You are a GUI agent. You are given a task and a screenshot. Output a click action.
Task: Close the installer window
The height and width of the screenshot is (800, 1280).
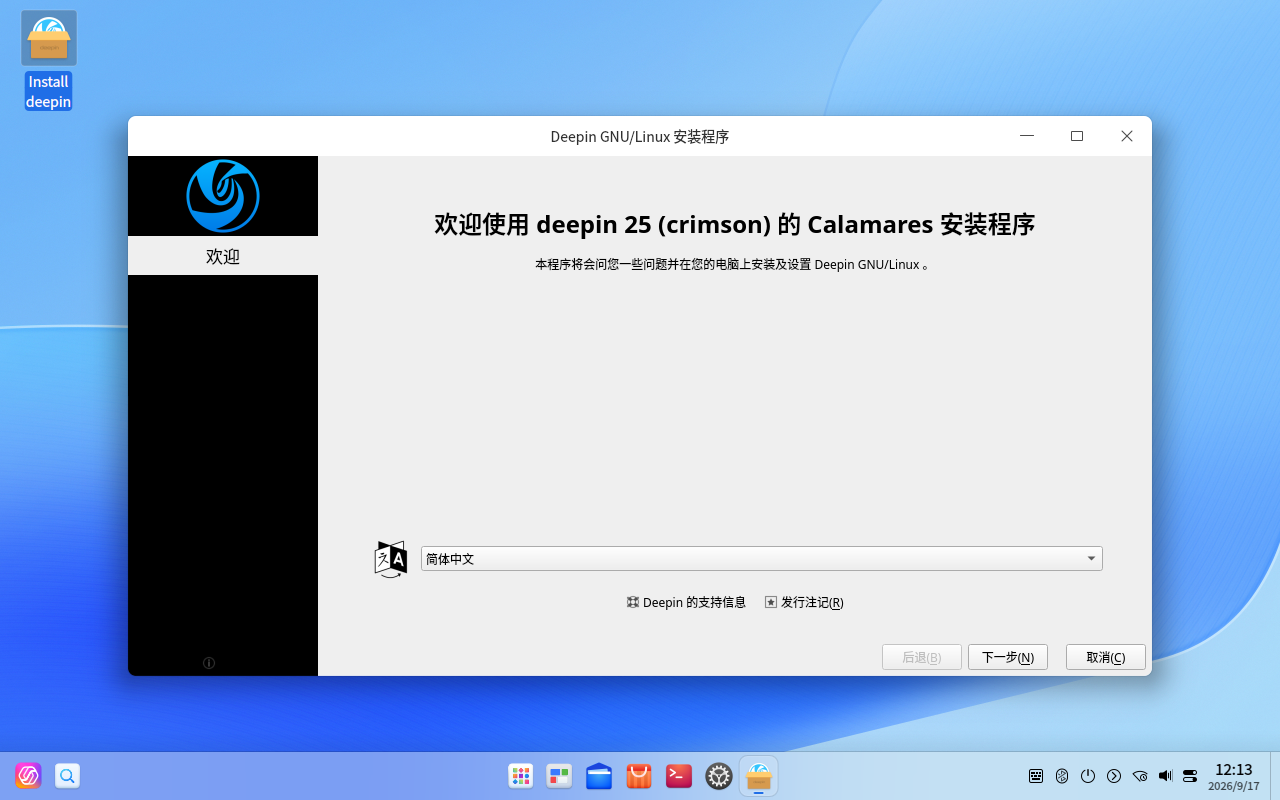point(1127,136)
